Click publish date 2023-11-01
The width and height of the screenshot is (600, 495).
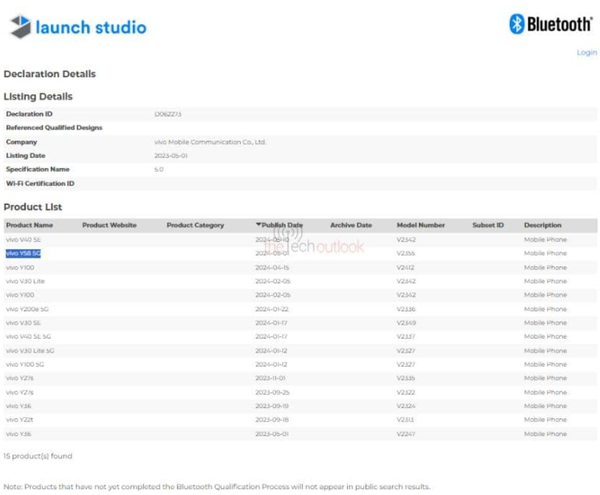coord(270,378)
